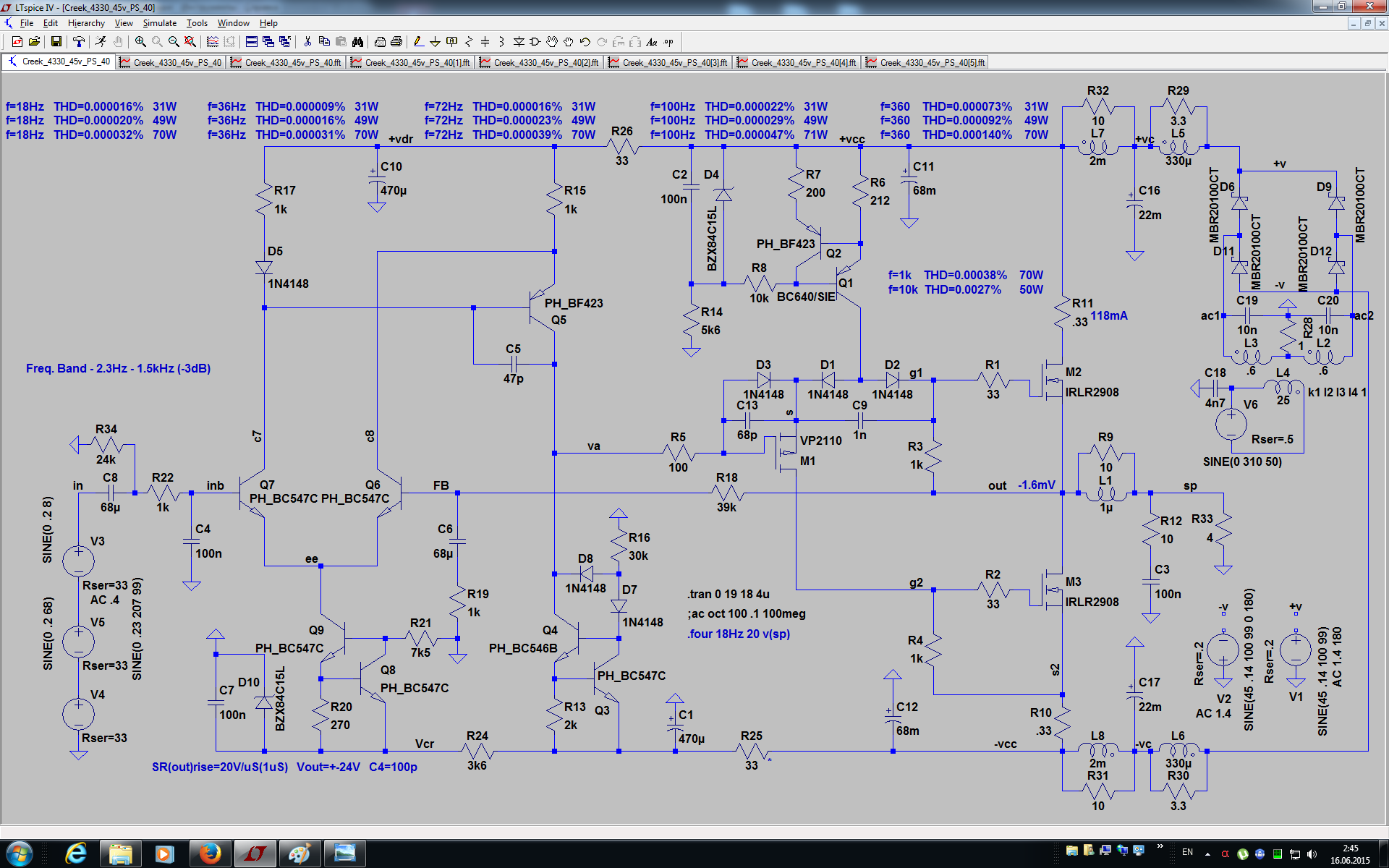This screenshot has height=868, width=1389.
Task: Click the Cut scissors icon
Action: pyautogui.click(x=307, y=42)
